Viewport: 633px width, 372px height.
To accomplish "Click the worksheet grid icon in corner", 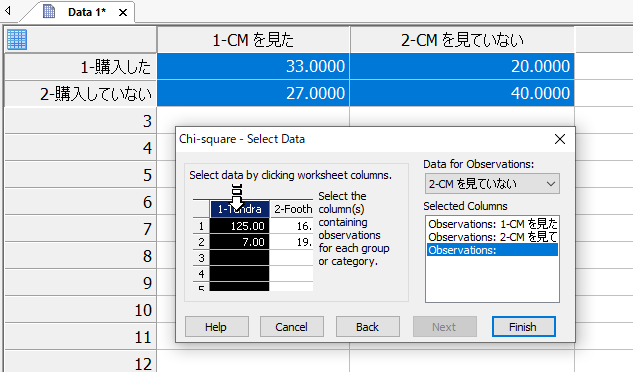I will [x=17, y=40].
